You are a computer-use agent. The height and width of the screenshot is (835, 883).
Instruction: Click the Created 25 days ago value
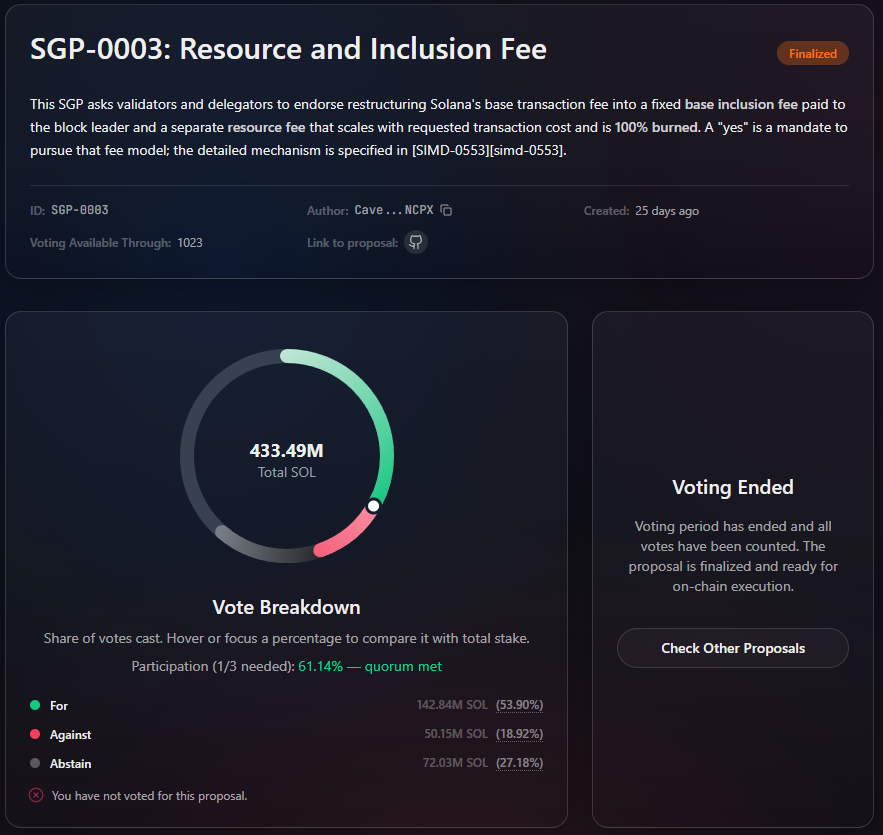tap(667, 211)
